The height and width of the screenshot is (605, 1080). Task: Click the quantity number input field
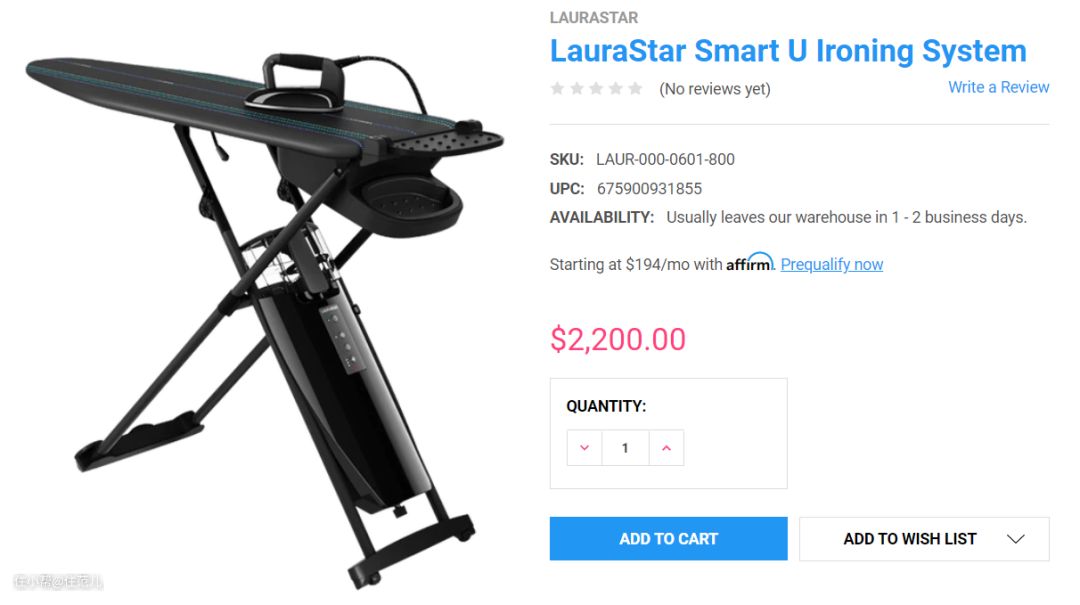(625, 448)
